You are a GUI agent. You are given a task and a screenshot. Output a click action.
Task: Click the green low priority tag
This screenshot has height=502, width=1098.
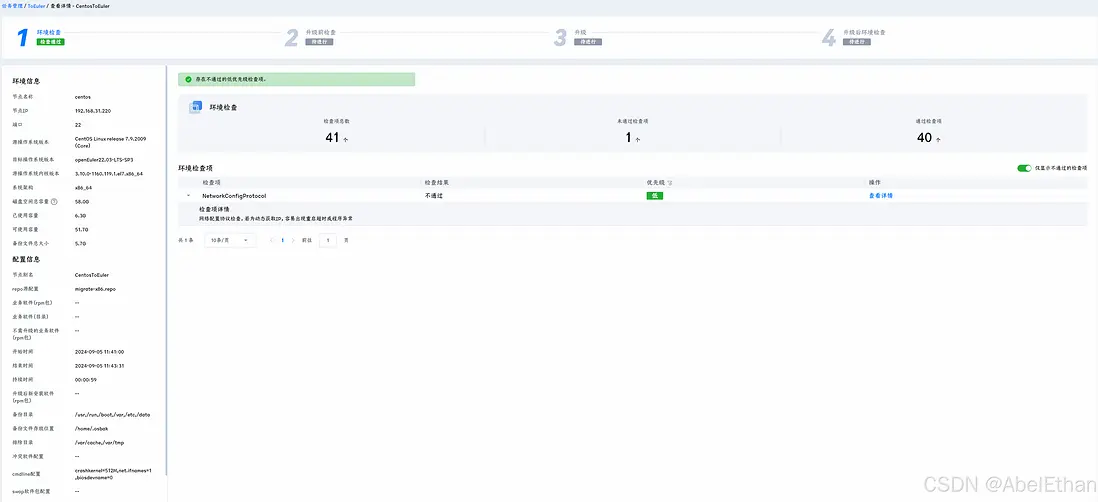[x=655, y=196]
